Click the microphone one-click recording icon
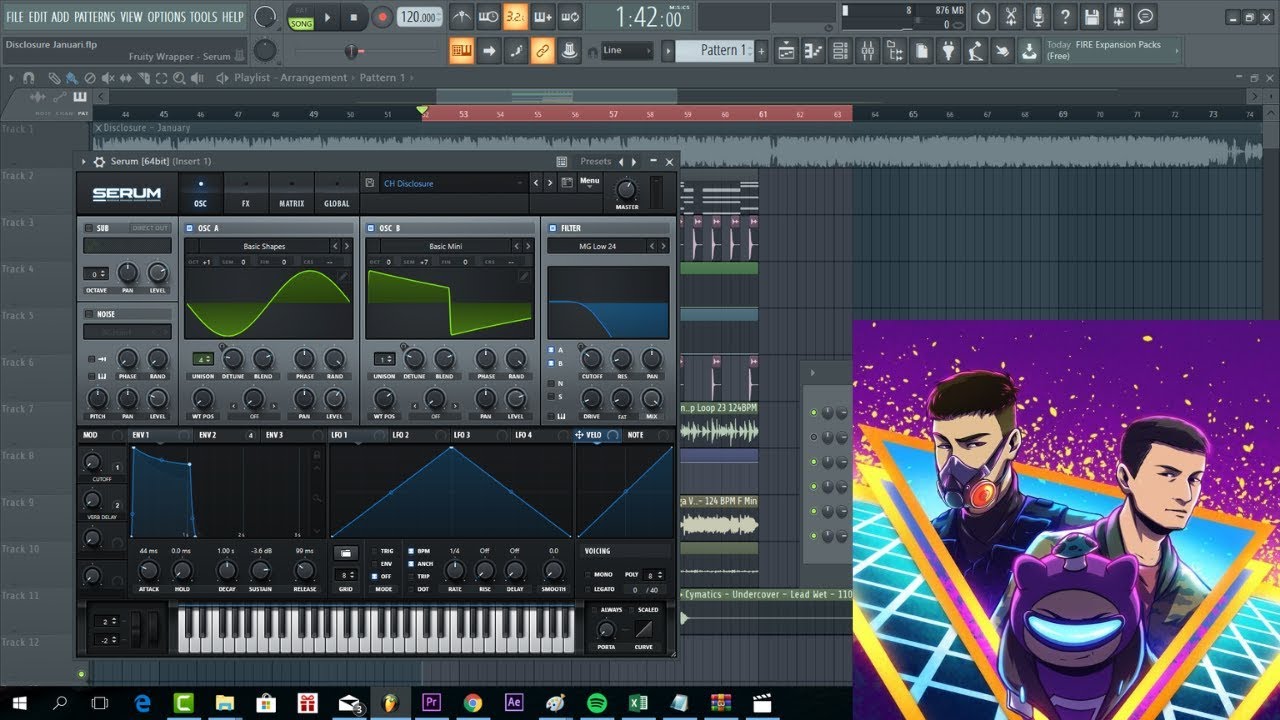The image size is (1280, 720). click(x=1038, y=16)
